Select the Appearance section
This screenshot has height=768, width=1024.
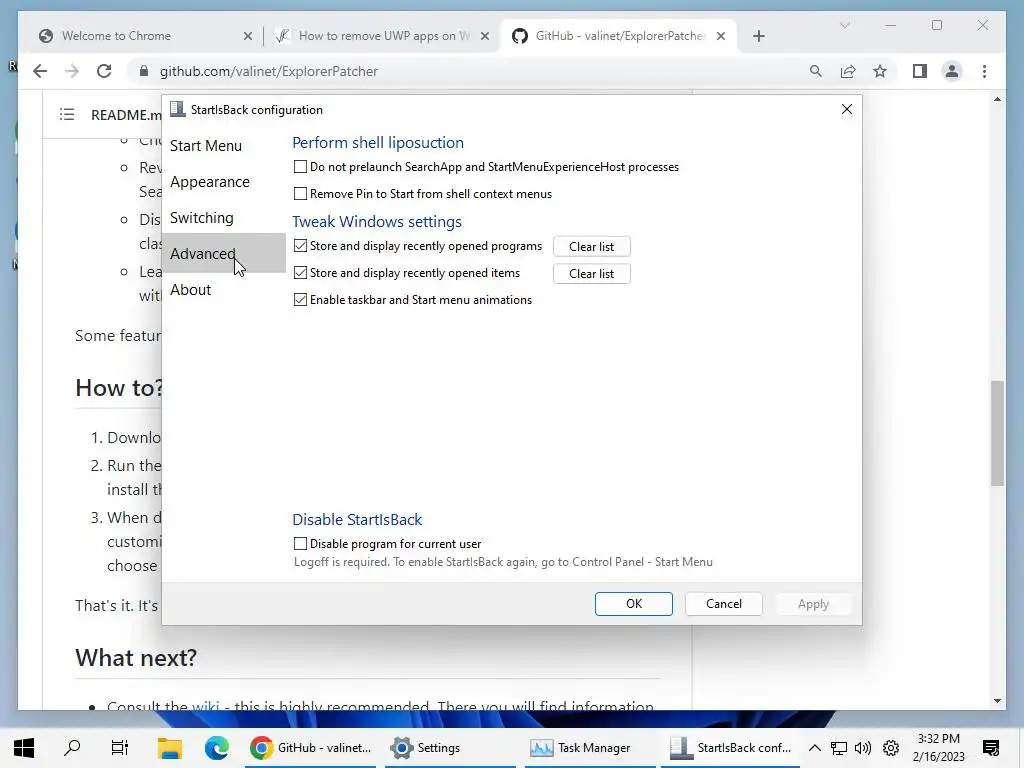tap(223, 182)
